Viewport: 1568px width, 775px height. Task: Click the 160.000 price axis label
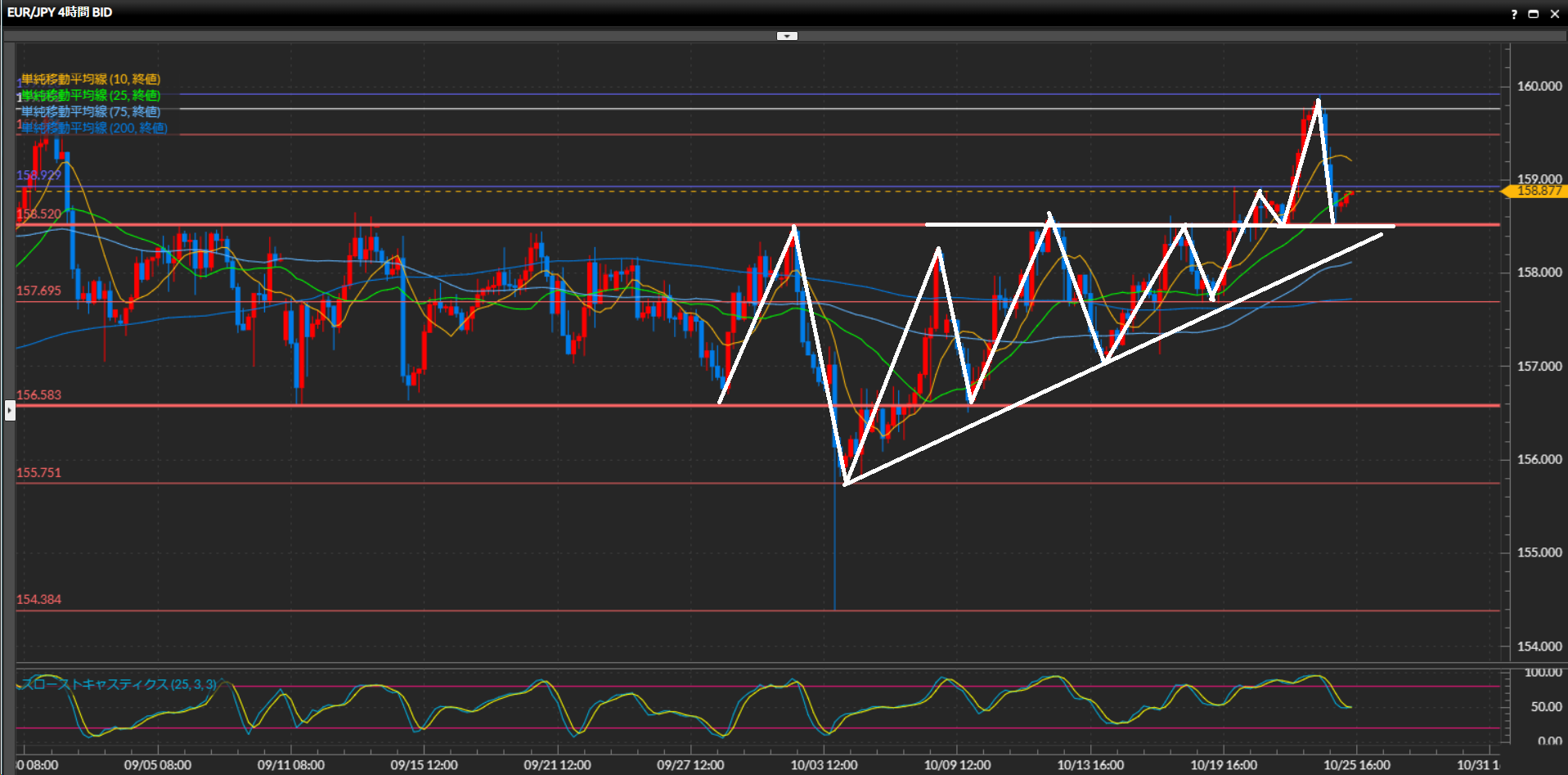point(1539,86)
